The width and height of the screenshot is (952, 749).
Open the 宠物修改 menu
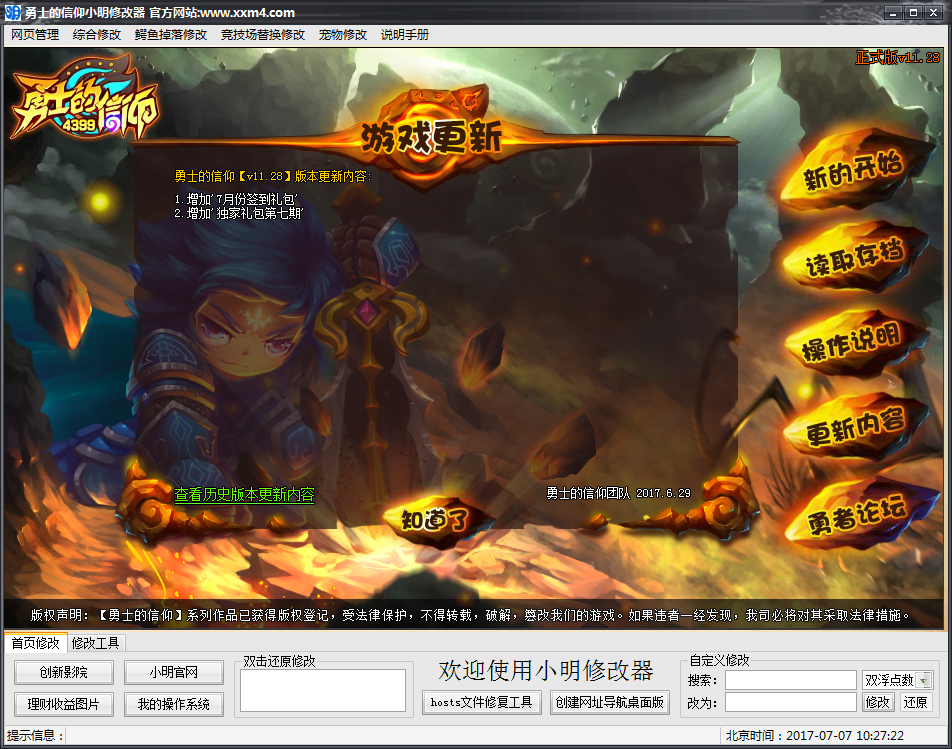click(343, 35)
